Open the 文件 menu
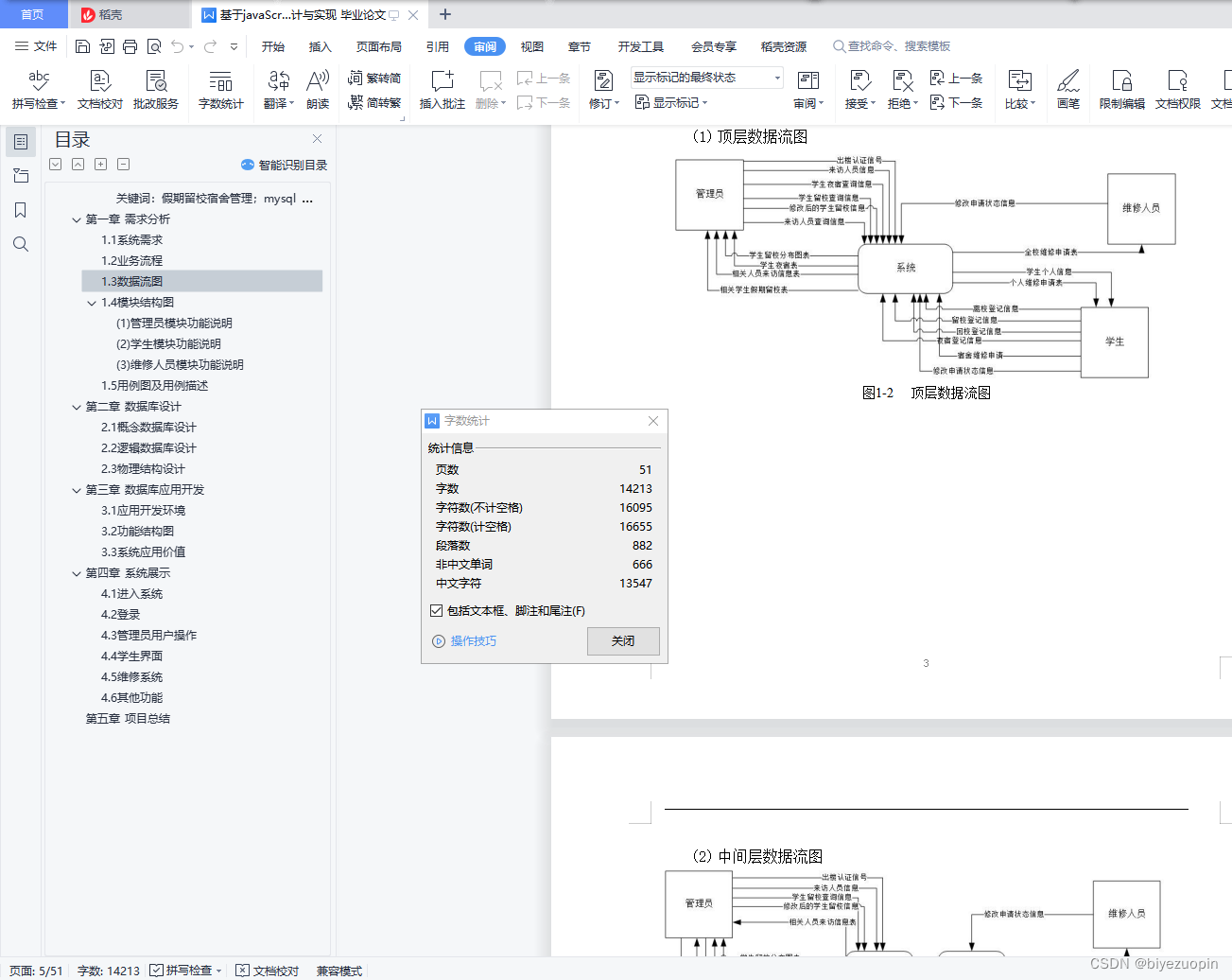 [x=36, y=46]
